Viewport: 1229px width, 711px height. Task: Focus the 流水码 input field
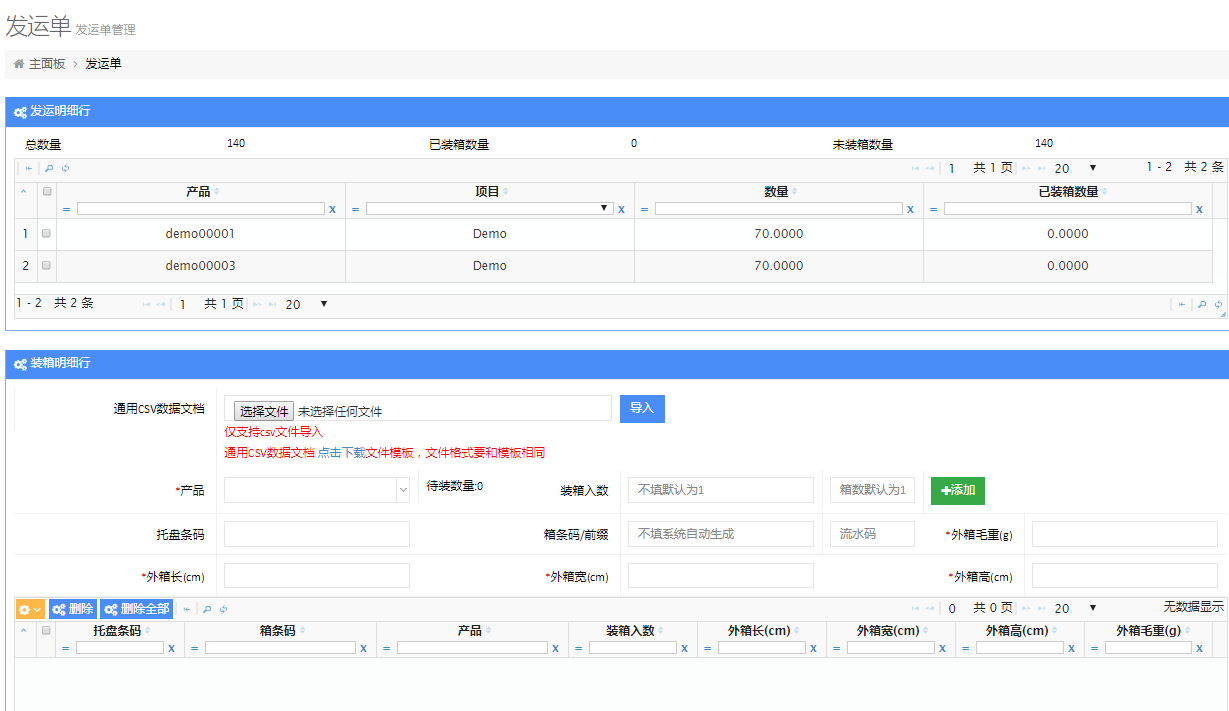click(872, 534)
